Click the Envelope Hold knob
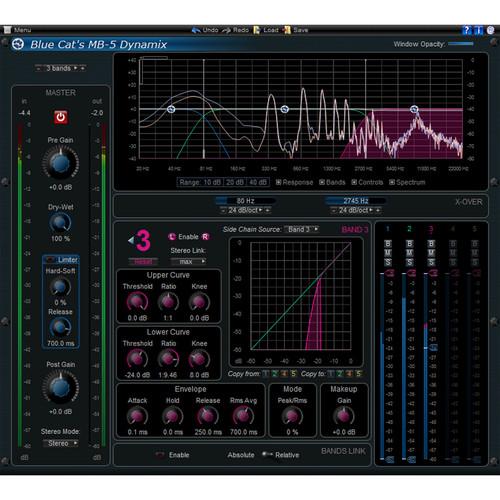Image resolution: width=500 pixels, height=500 pixels. click(x=172, y=416)
